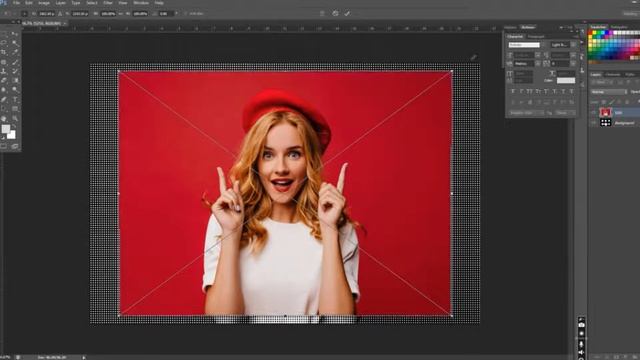Select the Dodge tool
Screen dimensions: 640x360
click(15, 89)
